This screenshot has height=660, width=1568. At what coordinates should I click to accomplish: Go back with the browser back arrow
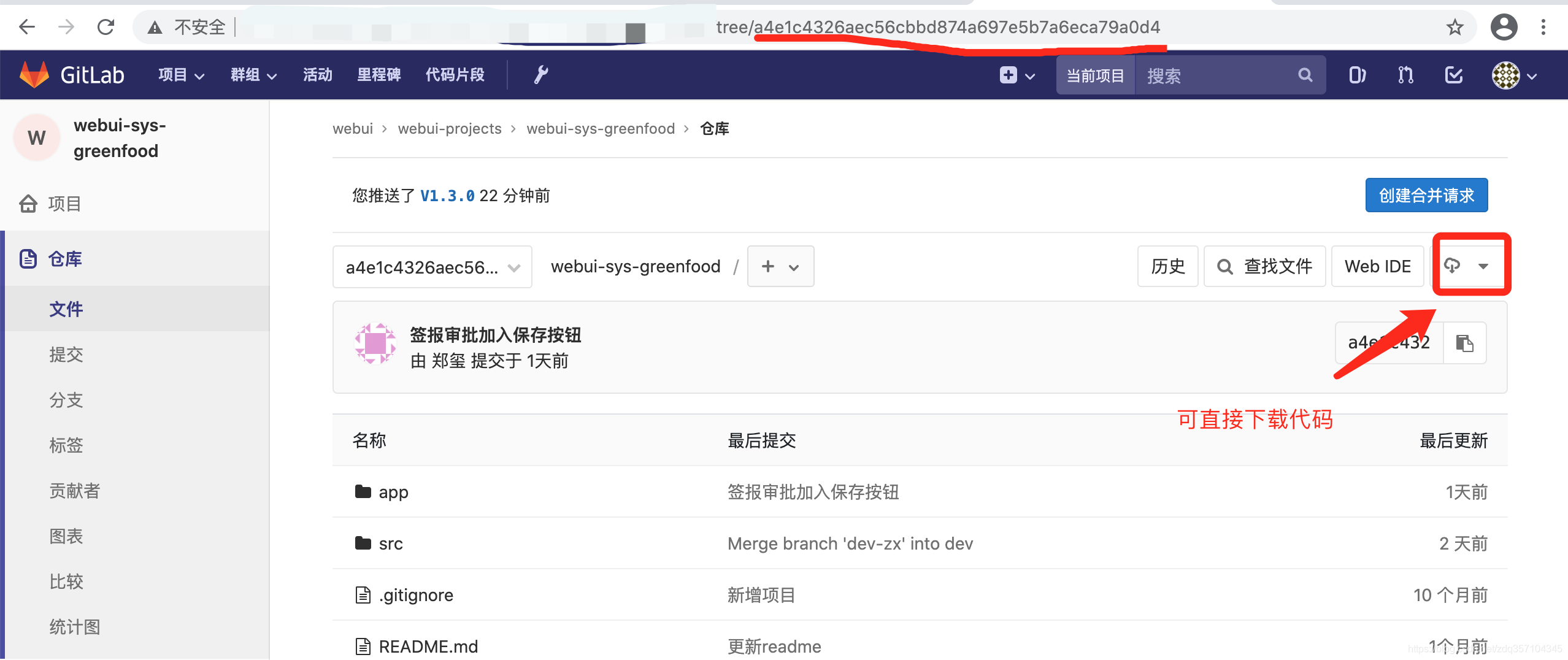point(27,27)
